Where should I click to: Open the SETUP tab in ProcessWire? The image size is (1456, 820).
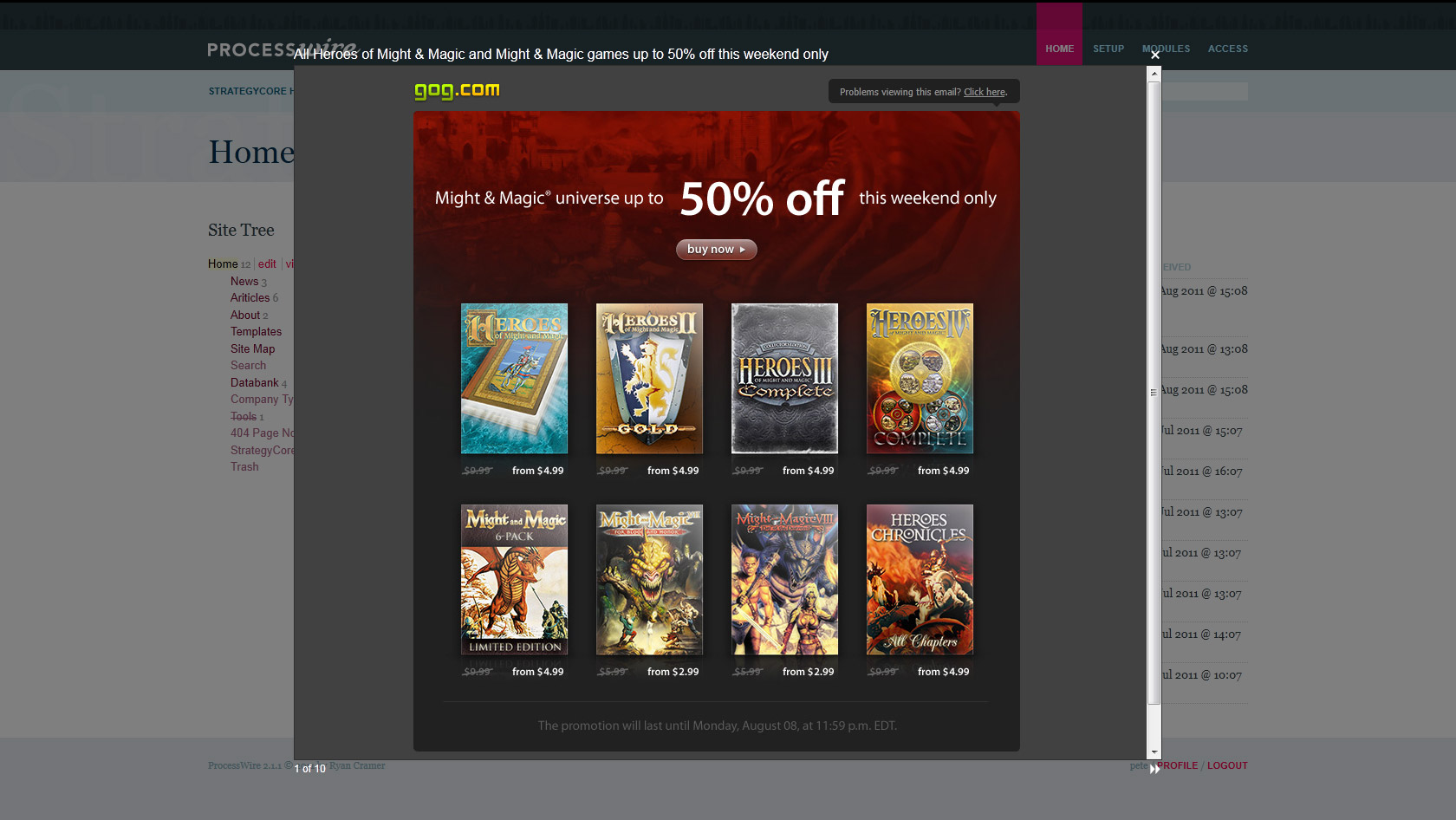pos(1108,49)
